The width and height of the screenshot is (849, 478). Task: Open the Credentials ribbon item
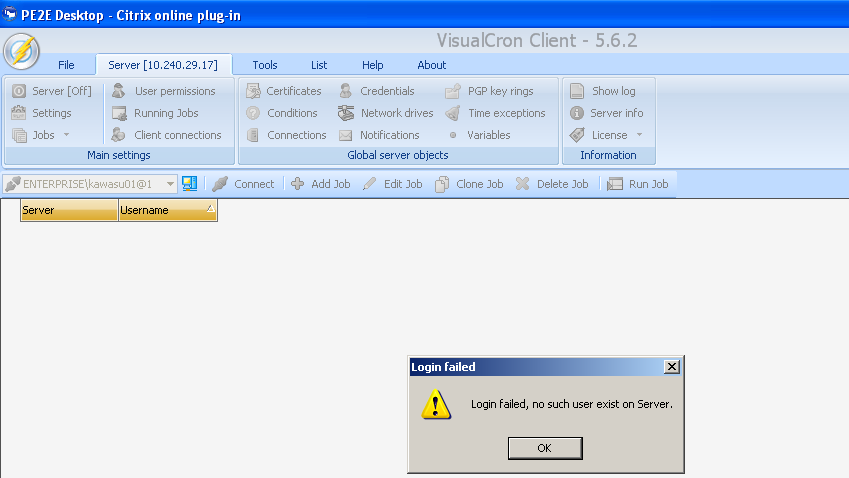tap(345, 91)
